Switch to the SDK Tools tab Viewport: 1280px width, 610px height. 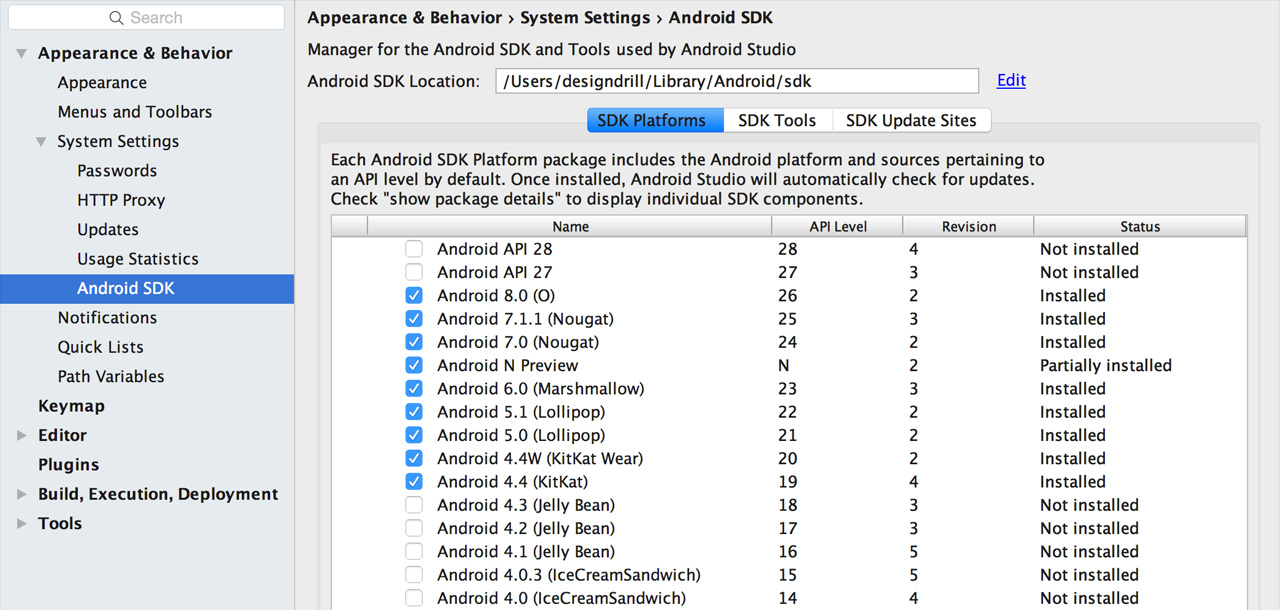[x=777, y=120]
